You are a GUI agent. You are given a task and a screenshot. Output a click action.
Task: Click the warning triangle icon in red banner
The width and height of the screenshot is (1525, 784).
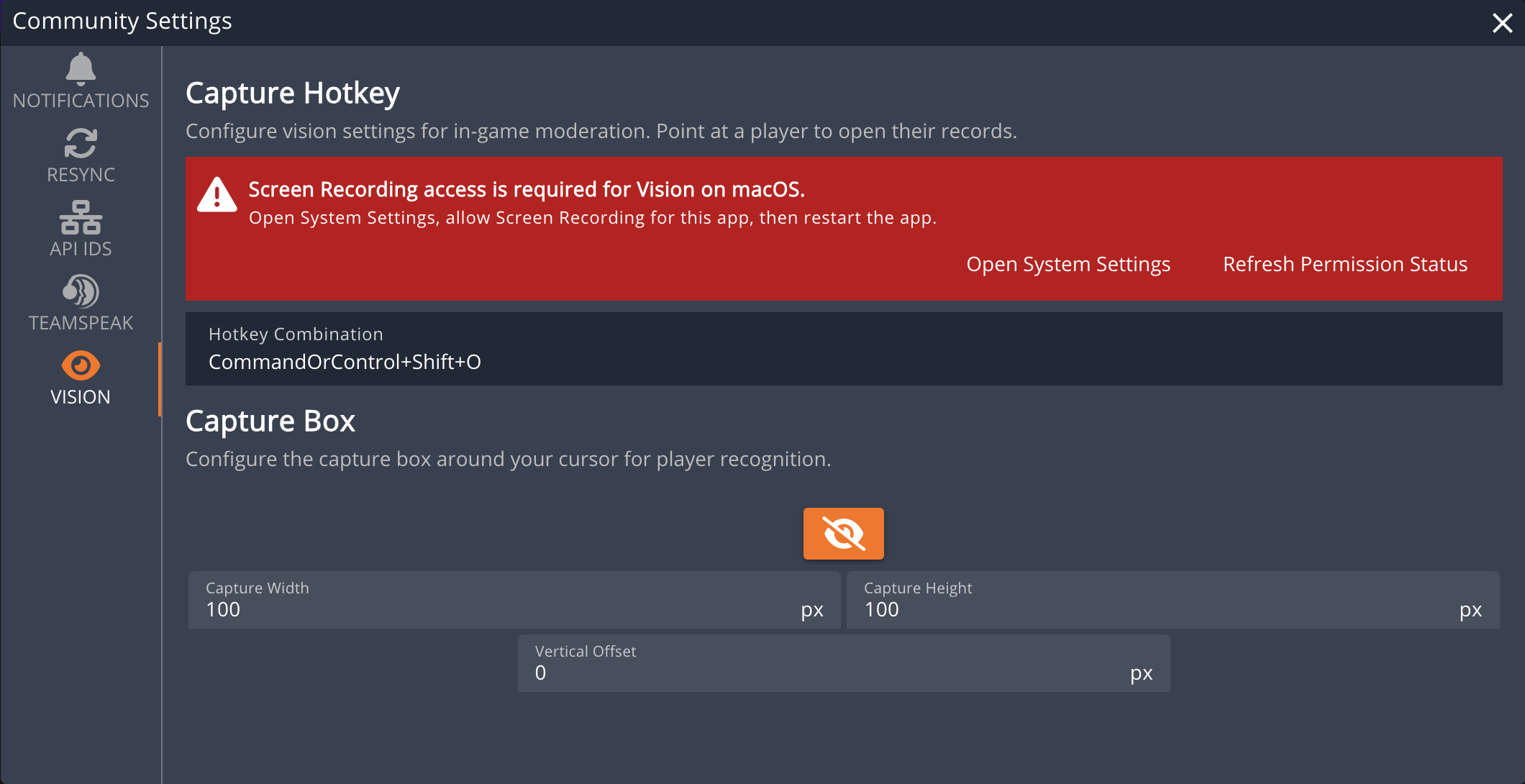click(x=217, y=195)
